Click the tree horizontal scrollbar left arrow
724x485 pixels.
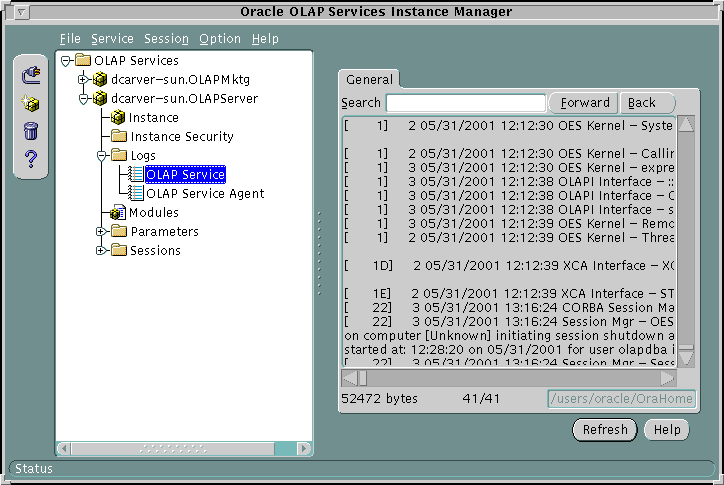[64, 448]
